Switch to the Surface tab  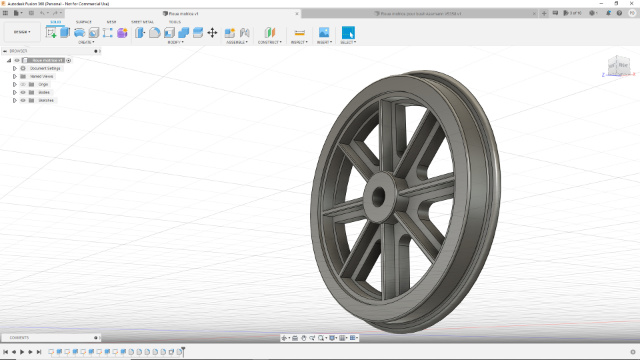[84, 22]
